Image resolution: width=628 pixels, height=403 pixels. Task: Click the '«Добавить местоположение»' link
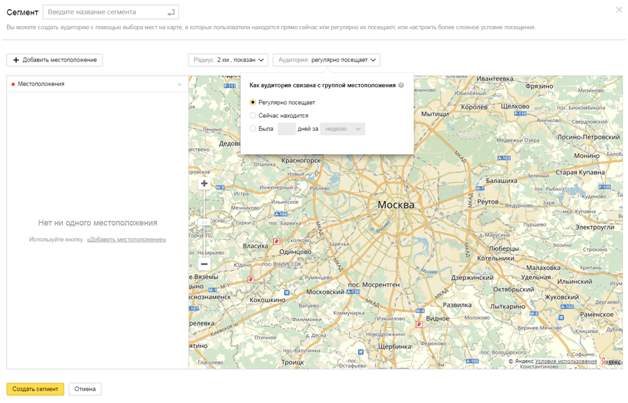[x=126, y=240]
